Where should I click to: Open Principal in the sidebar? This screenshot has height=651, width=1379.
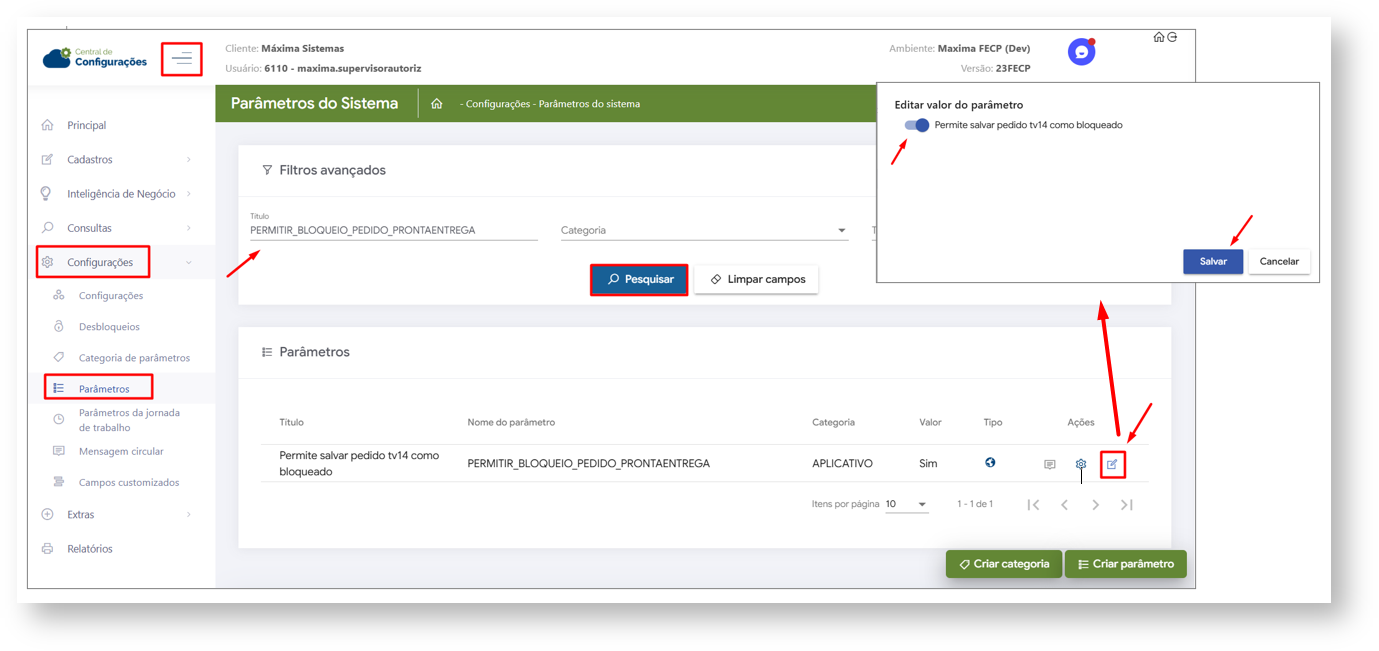pyautogui.click(x=87, y=125)
